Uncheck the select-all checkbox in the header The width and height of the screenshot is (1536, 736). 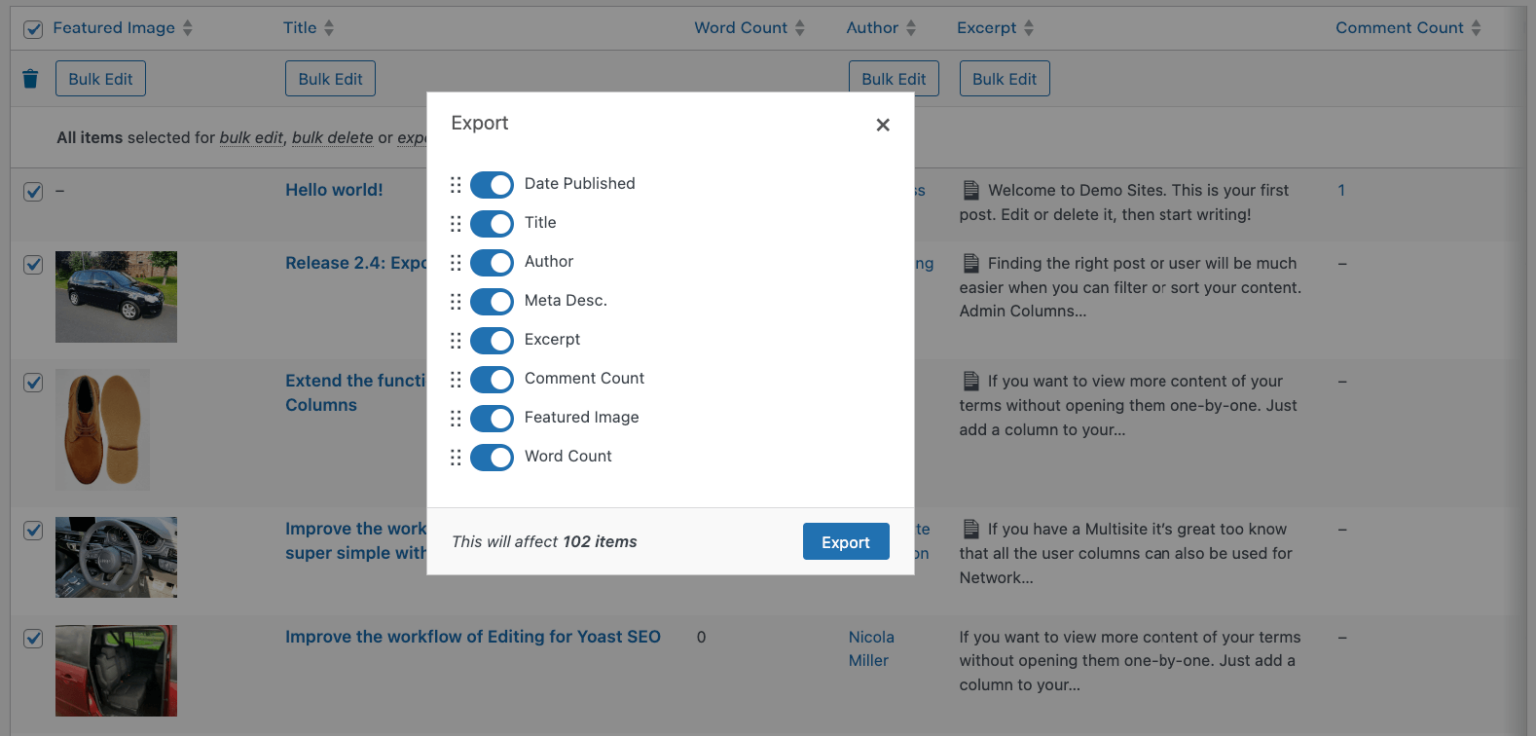[x=32, y=28]
